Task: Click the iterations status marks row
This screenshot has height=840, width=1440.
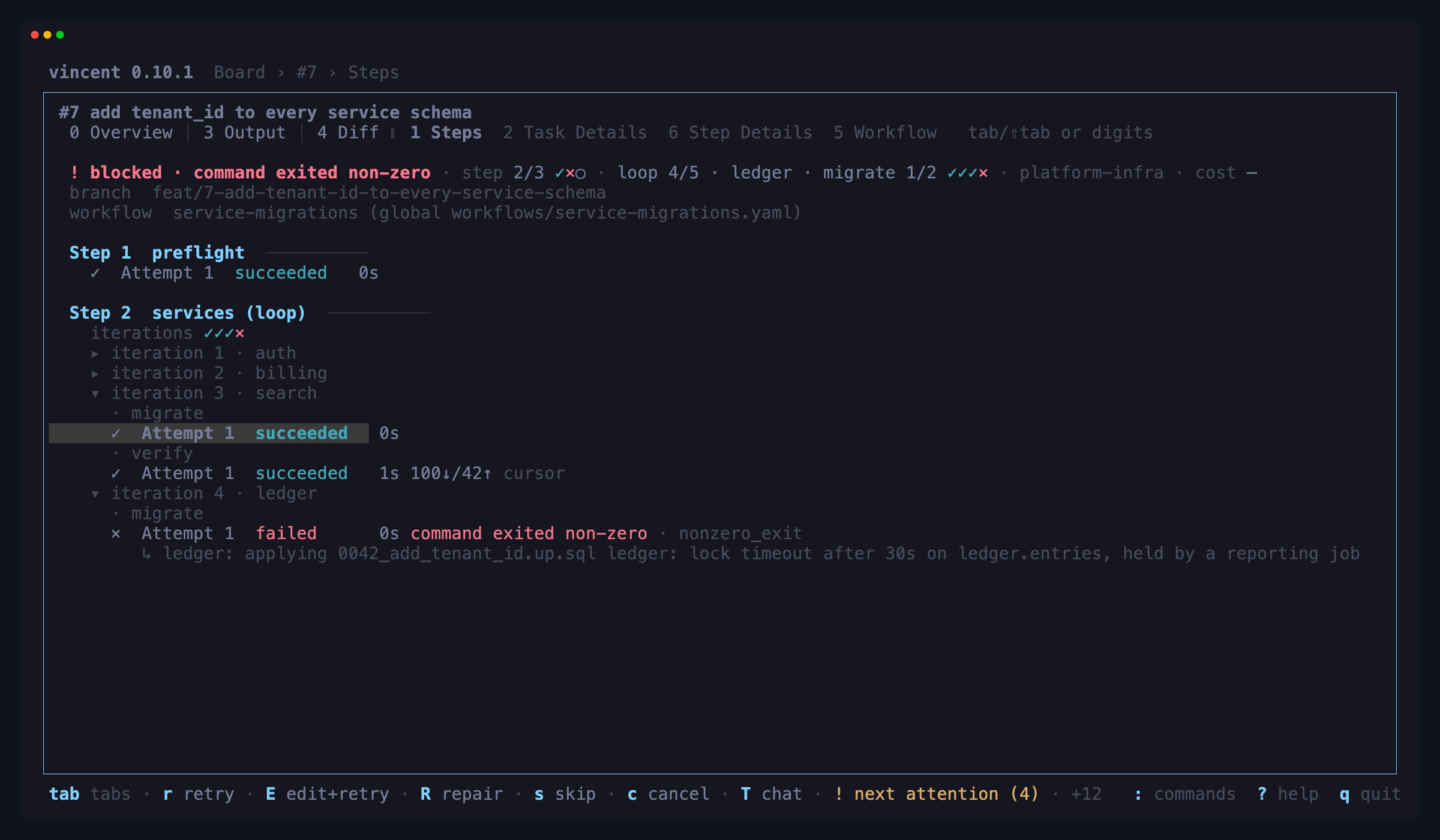Action: (x=167, y=333)
